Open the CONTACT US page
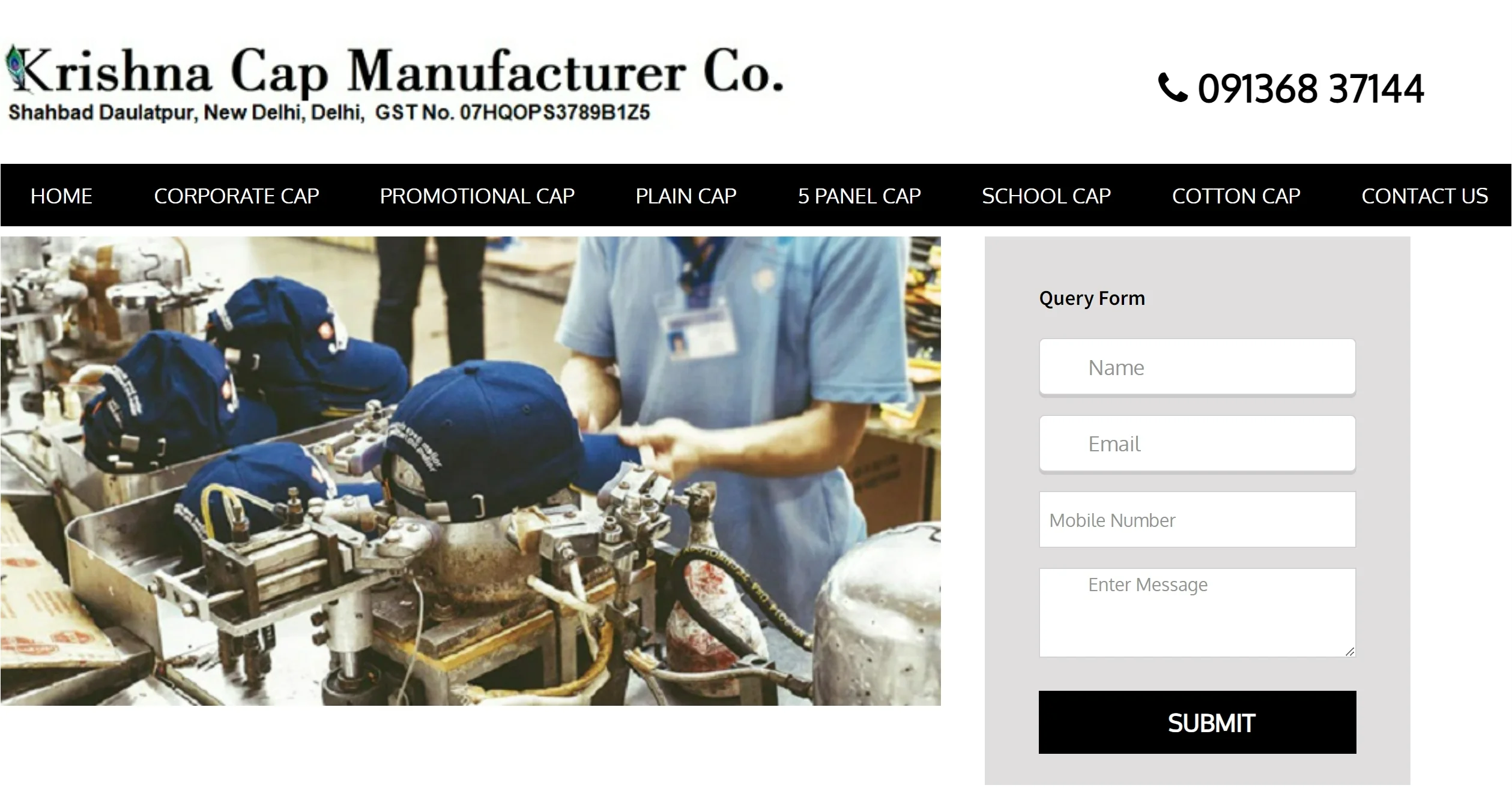Screen dimensions: 1512x812 1424,196
